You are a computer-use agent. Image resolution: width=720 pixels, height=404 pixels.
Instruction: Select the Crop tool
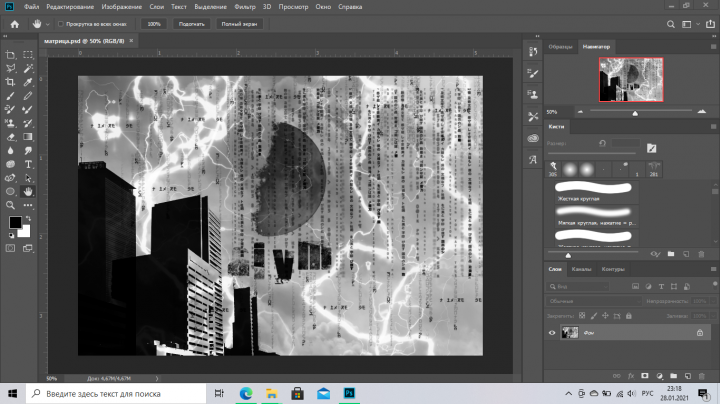pyautogui.click(x=10, y=82)
